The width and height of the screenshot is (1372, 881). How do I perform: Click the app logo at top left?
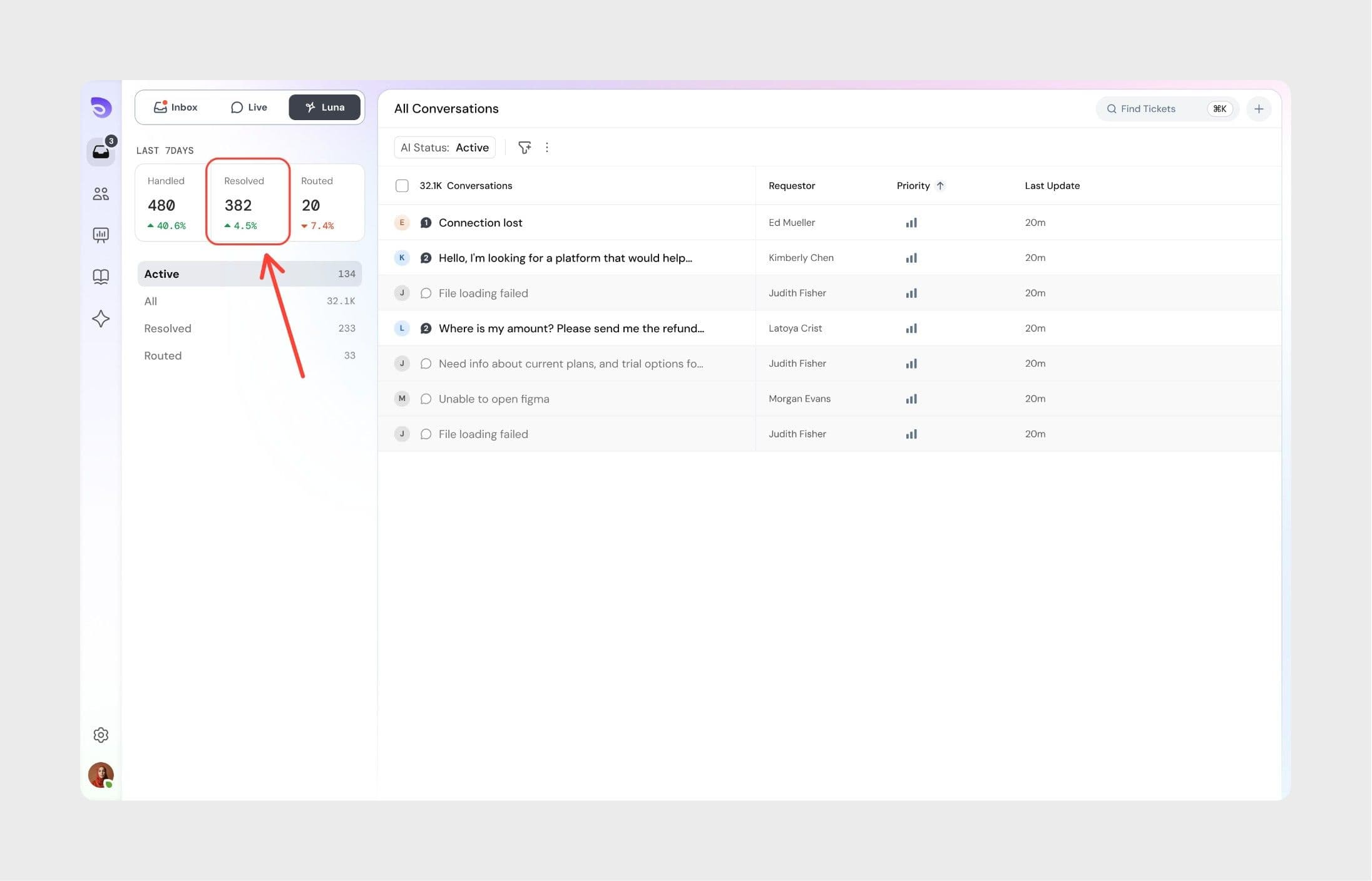pyautogui.click(x=101, y=108)
